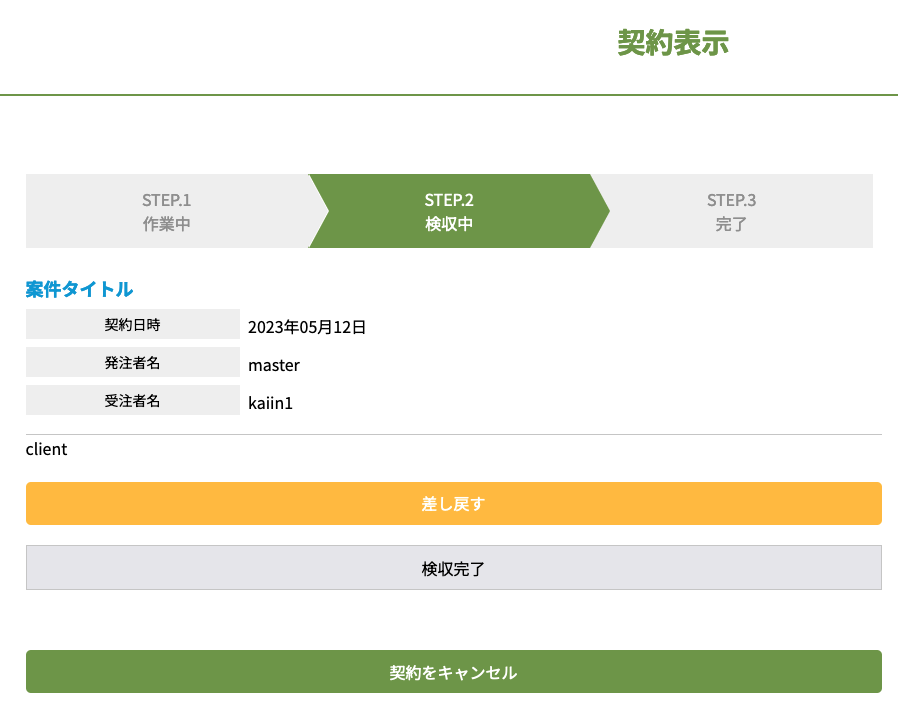
Task: Click the 完了 label under STEP.3
Action: pos(731,224)
